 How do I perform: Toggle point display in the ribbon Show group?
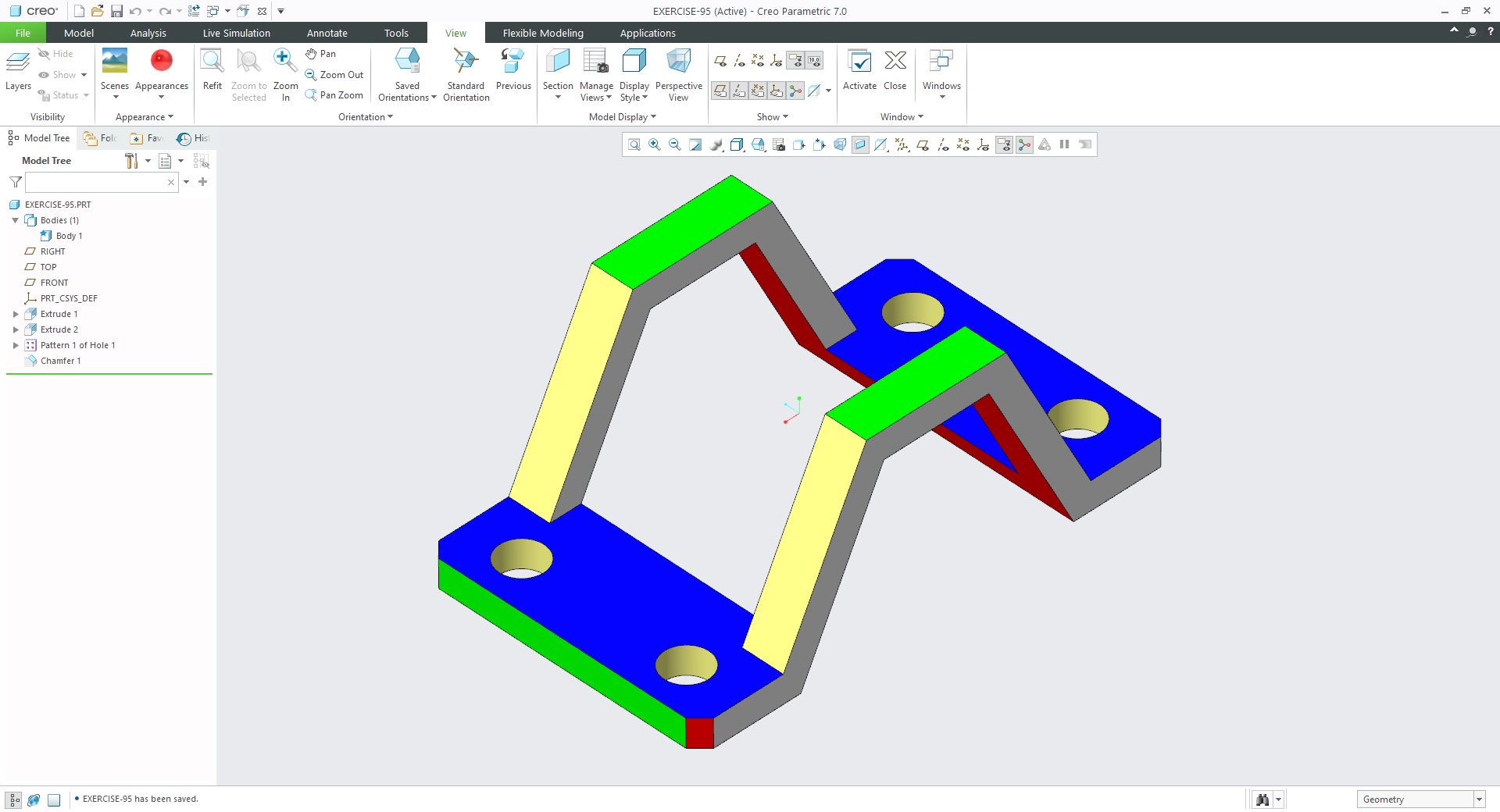tap(757, 60)
